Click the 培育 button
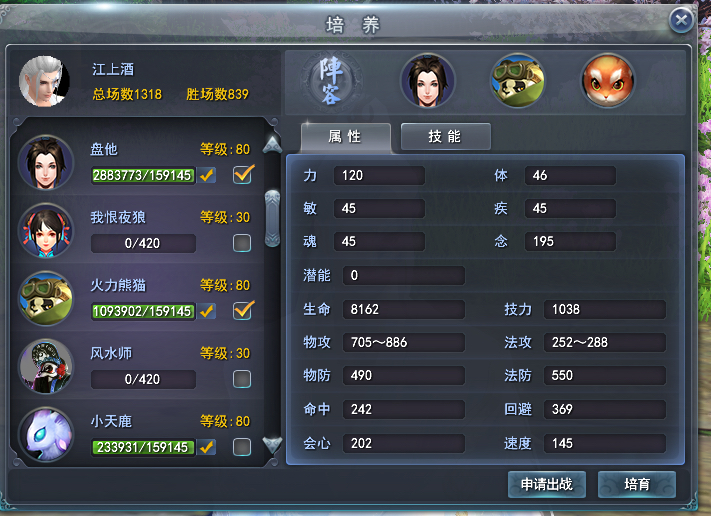The image size is (711, 516). (637, 484)
